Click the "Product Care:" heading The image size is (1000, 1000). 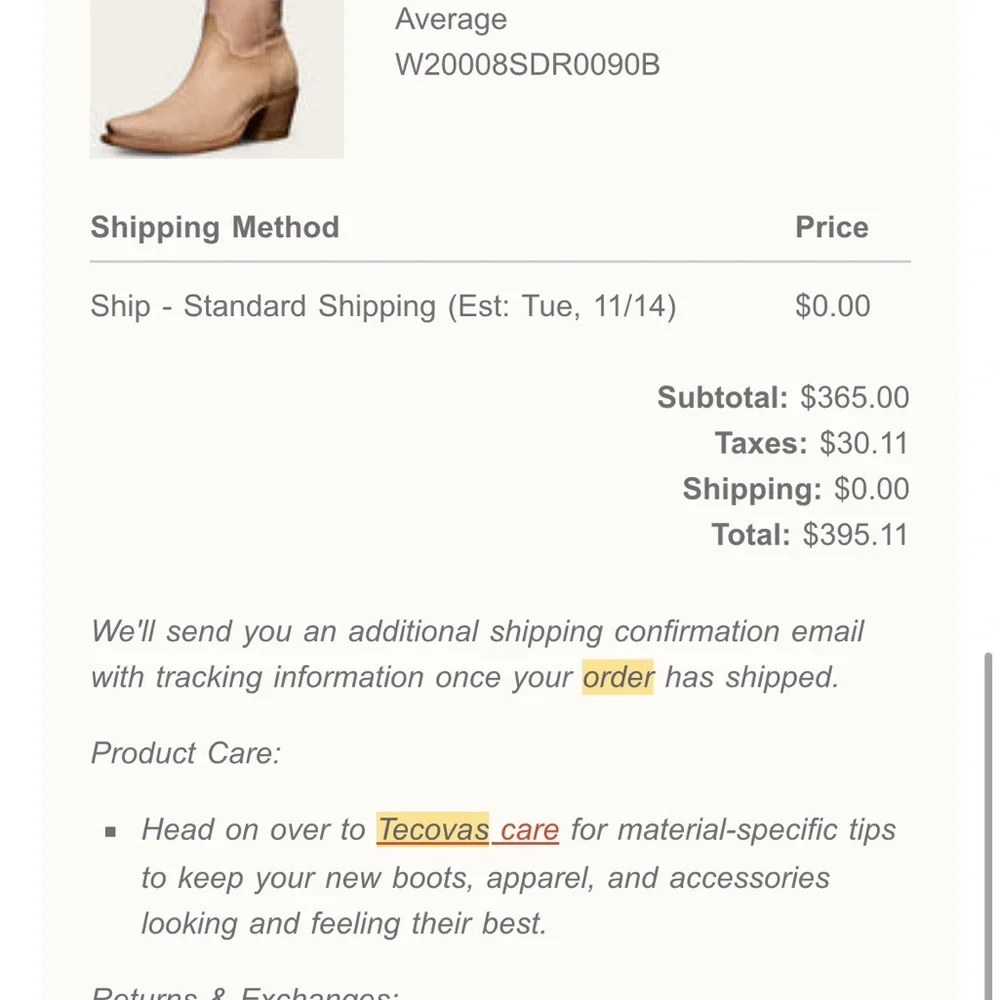click(186, 753)
